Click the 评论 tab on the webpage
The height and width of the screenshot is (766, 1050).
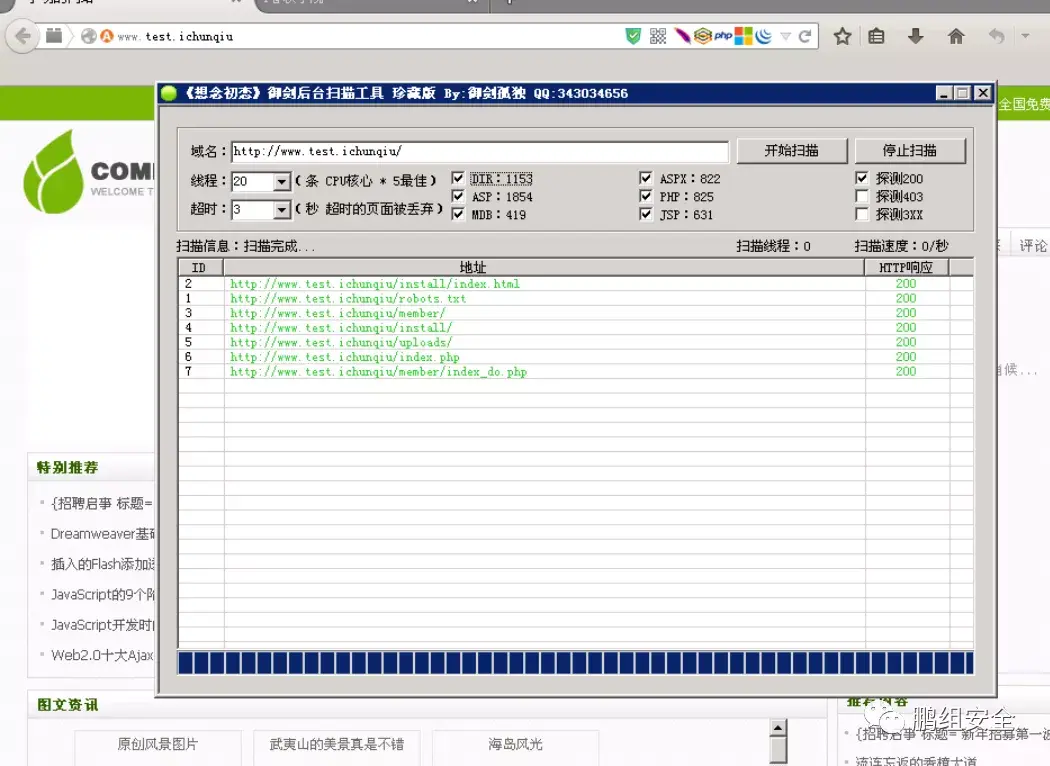[1033, 246]
